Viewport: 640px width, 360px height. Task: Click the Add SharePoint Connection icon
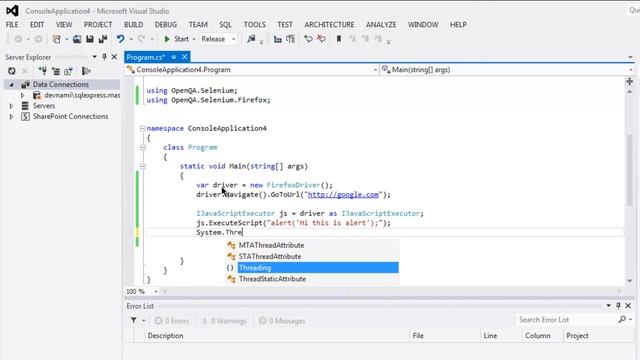click(x=68, y=71)
